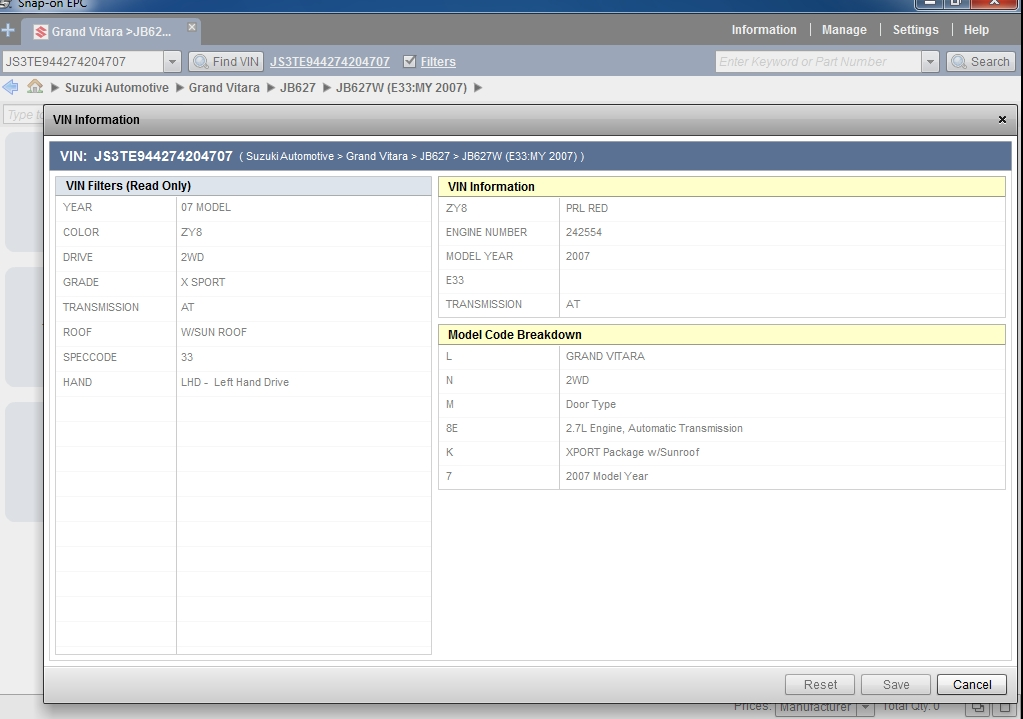
Task: Open the JS3TE944274204707 VIN link
Action: pyautogui.click(x=329, y=62)
